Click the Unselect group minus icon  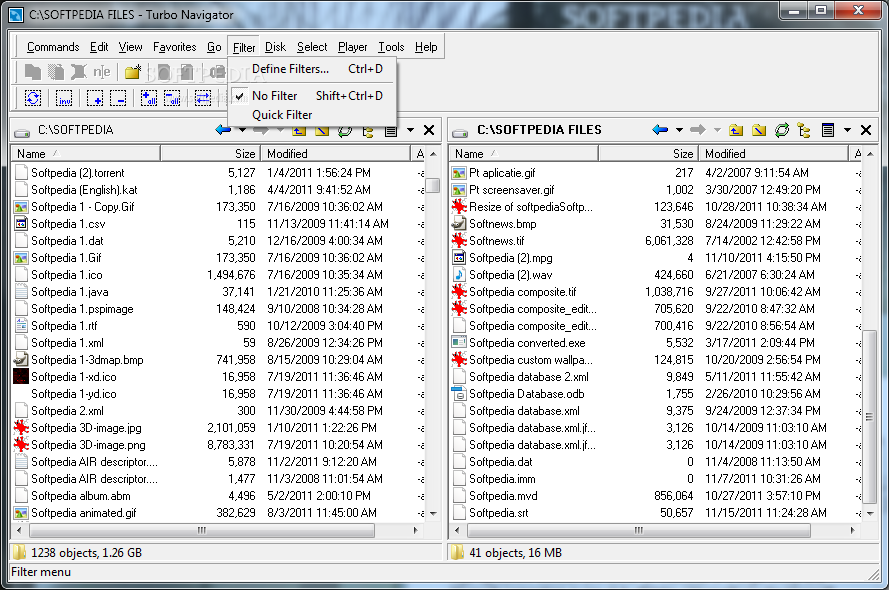[118, 98]
